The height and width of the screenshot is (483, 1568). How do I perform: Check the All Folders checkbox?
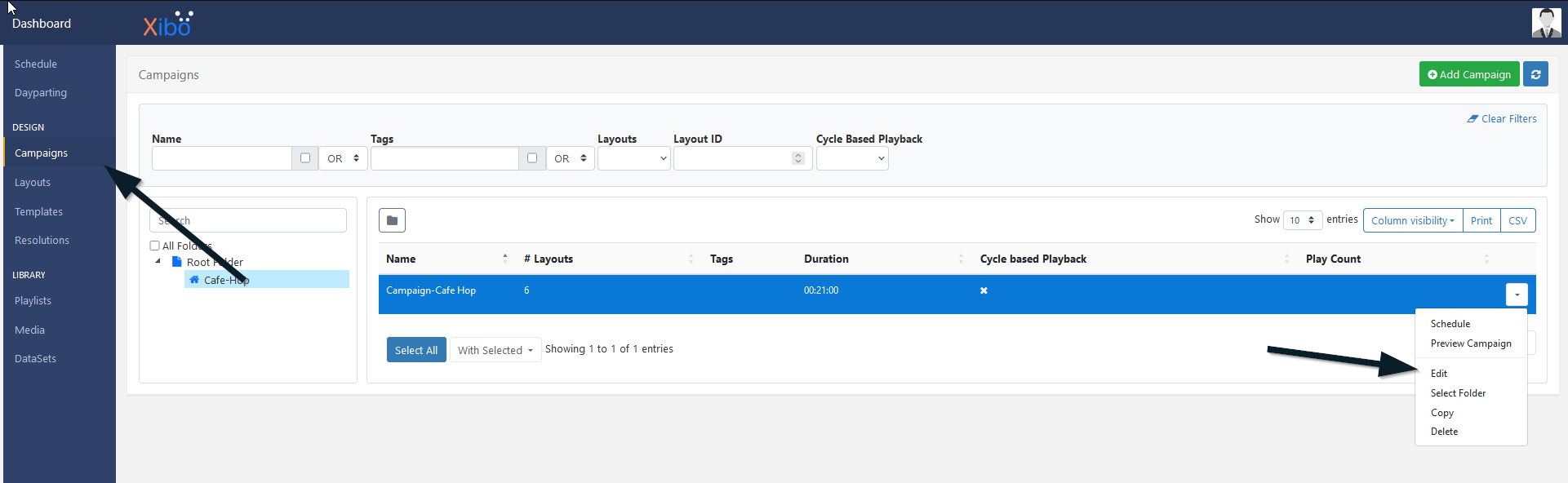pos(155,246)
